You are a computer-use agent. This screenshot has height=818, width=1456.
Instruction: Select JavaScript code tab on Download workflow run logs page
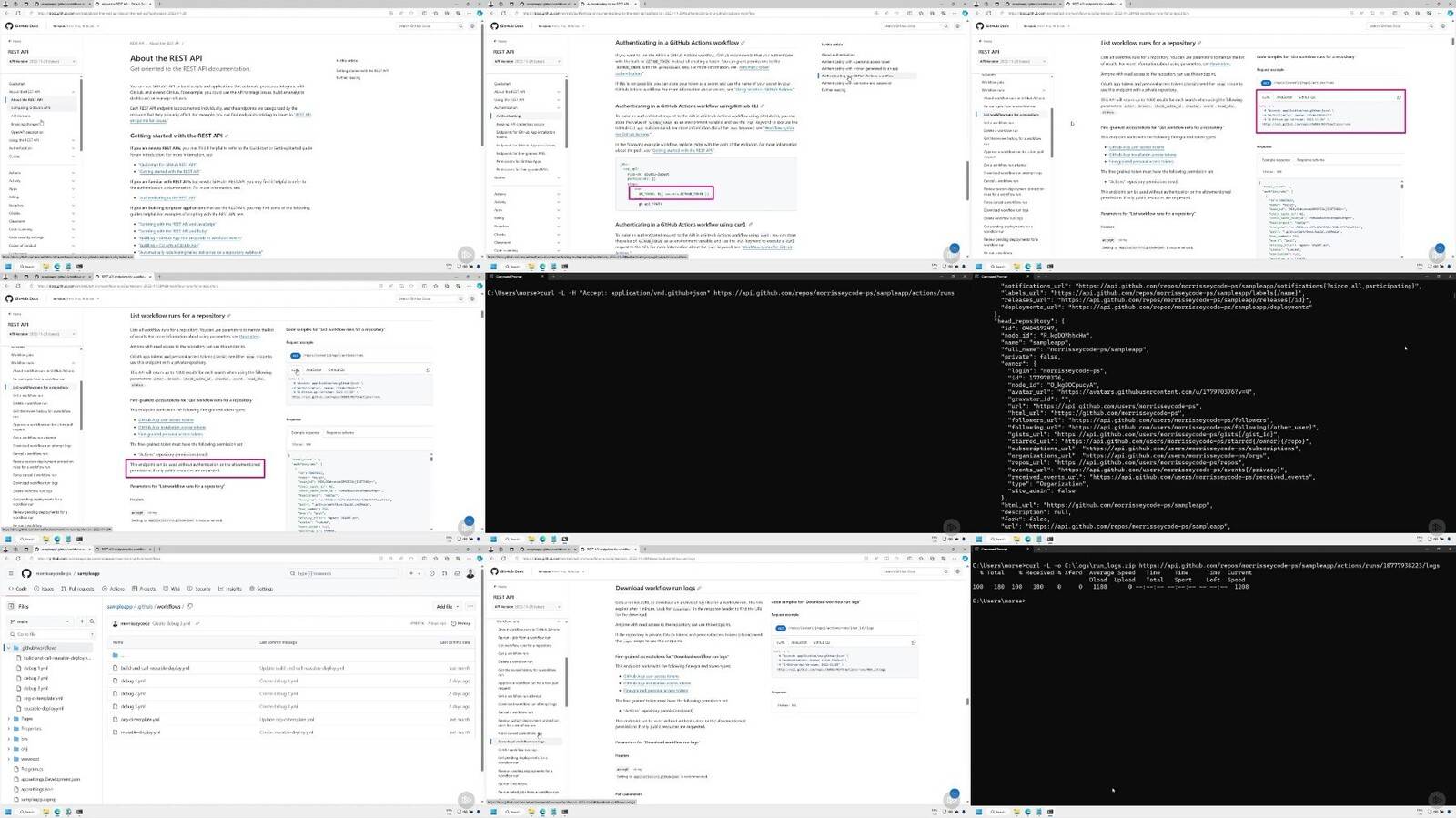coord(799,642)
